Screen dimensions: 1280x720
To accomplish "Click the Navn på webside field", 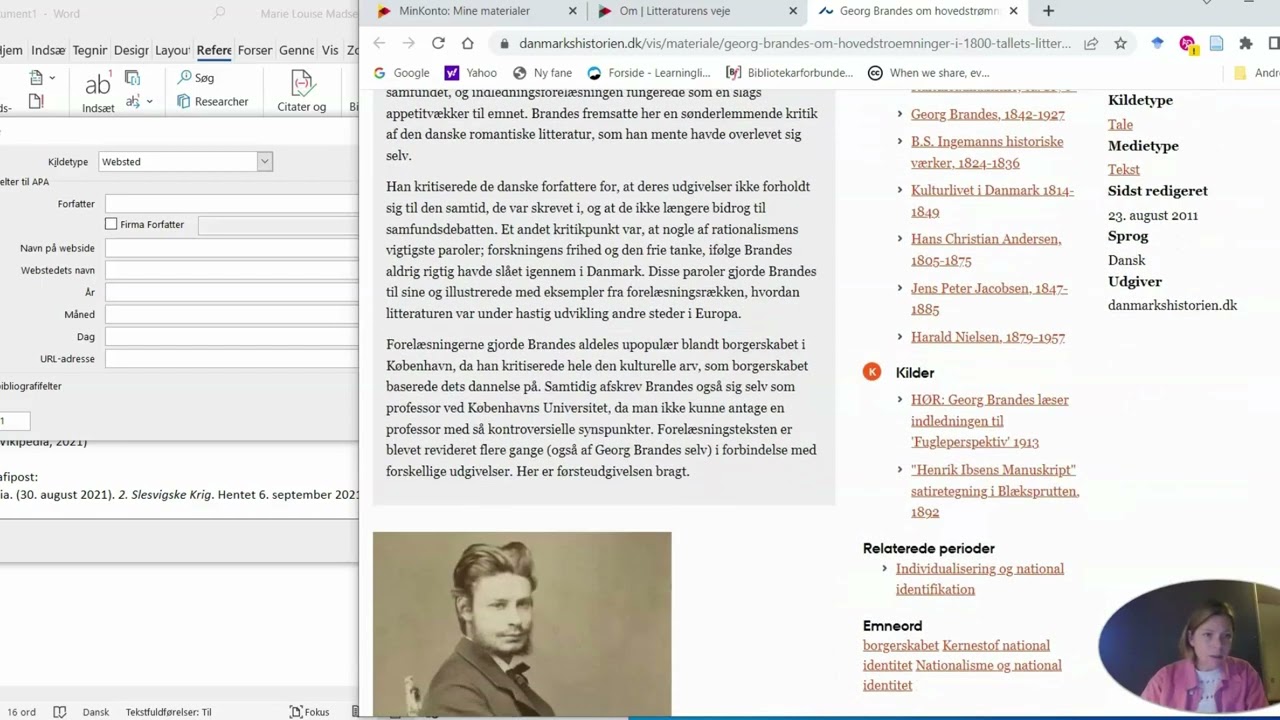I will tap(232, 248).
